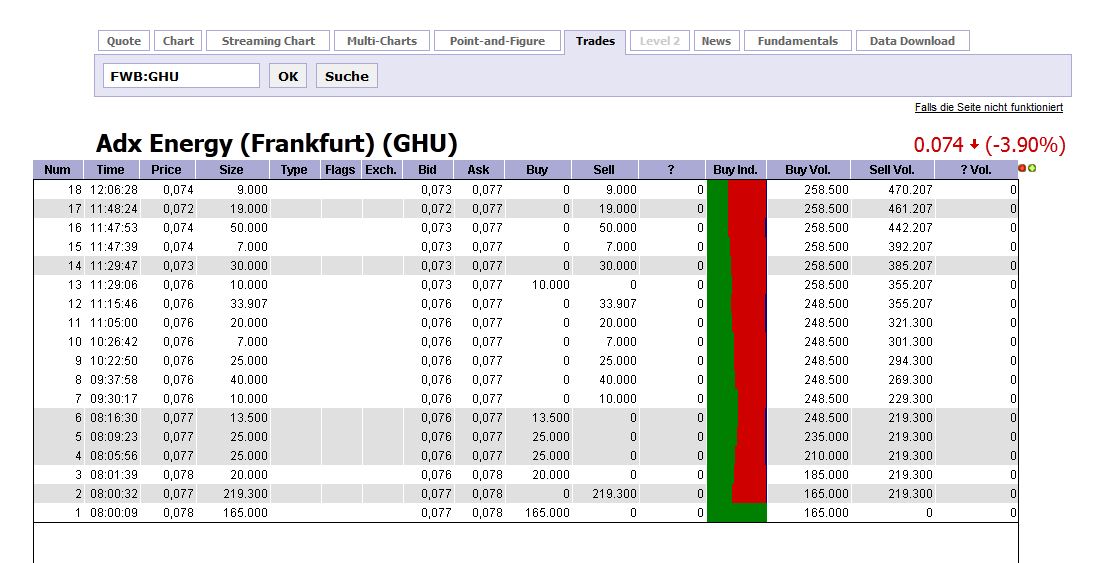Click the Sell Vol. column header
This screenshot has width=1119, height=563.
click(x=892, y=170)
